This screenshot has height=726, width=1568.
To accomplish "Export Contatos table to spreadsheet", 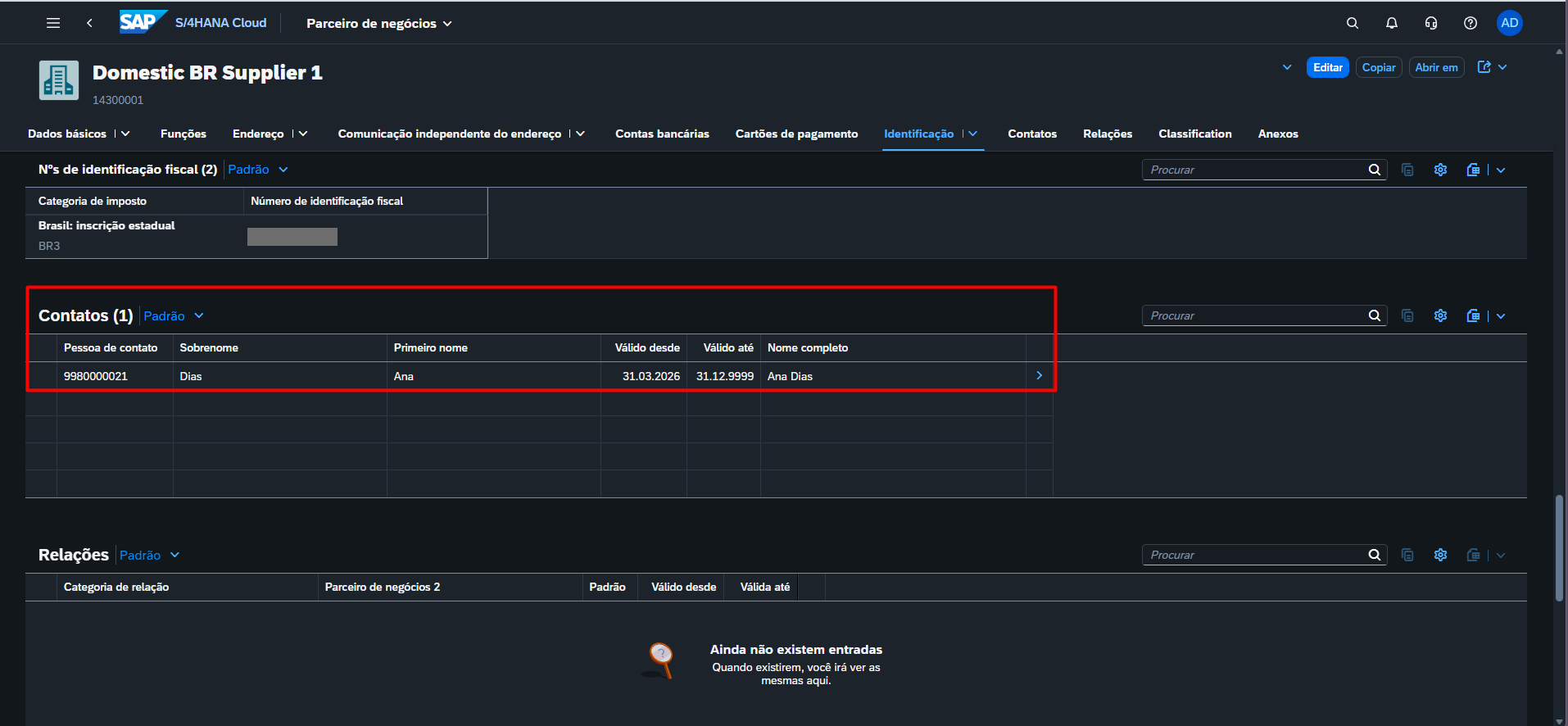I will (x=1473, y=315).
